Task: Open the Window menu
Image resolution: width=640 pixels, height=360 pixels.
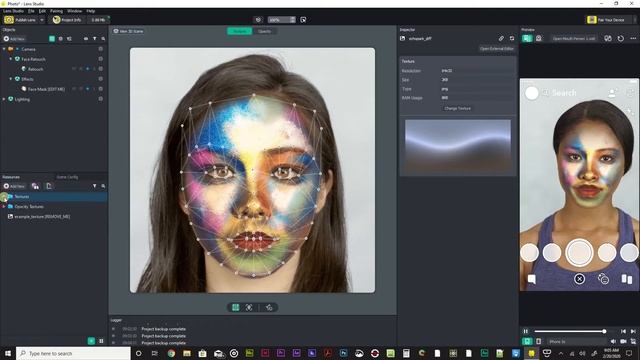Action: (x=74, y=11)
